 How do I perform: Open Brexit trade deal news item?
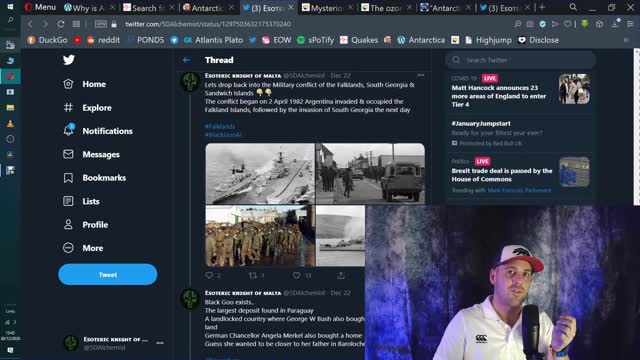(520, 176)
